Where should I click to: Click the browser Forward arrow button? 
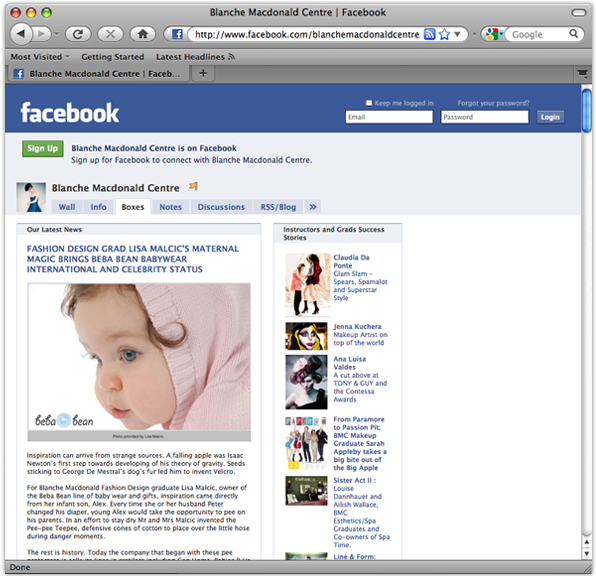pos(41,34)
